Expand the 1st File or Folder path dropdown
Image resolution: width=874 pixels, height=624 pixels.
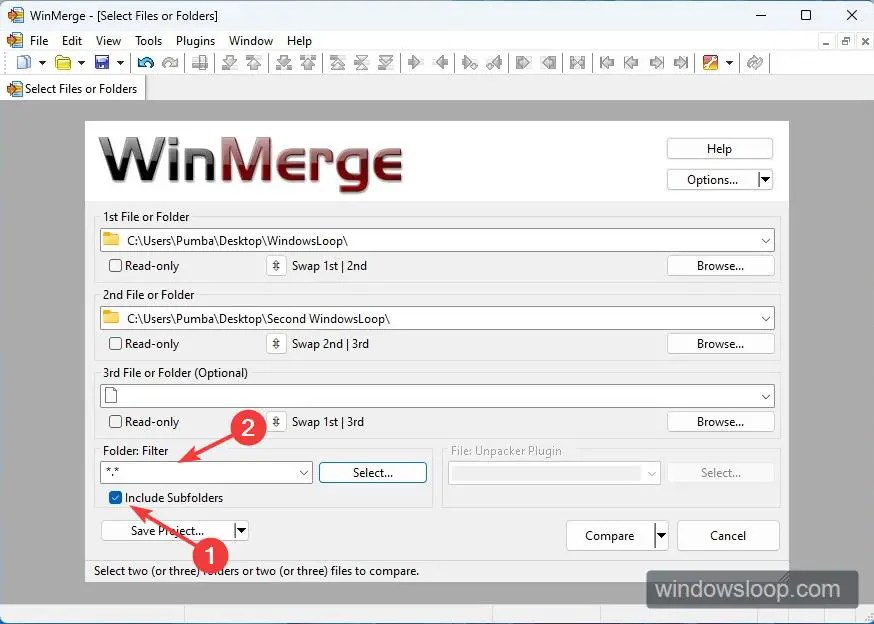[x=765, y=241]
